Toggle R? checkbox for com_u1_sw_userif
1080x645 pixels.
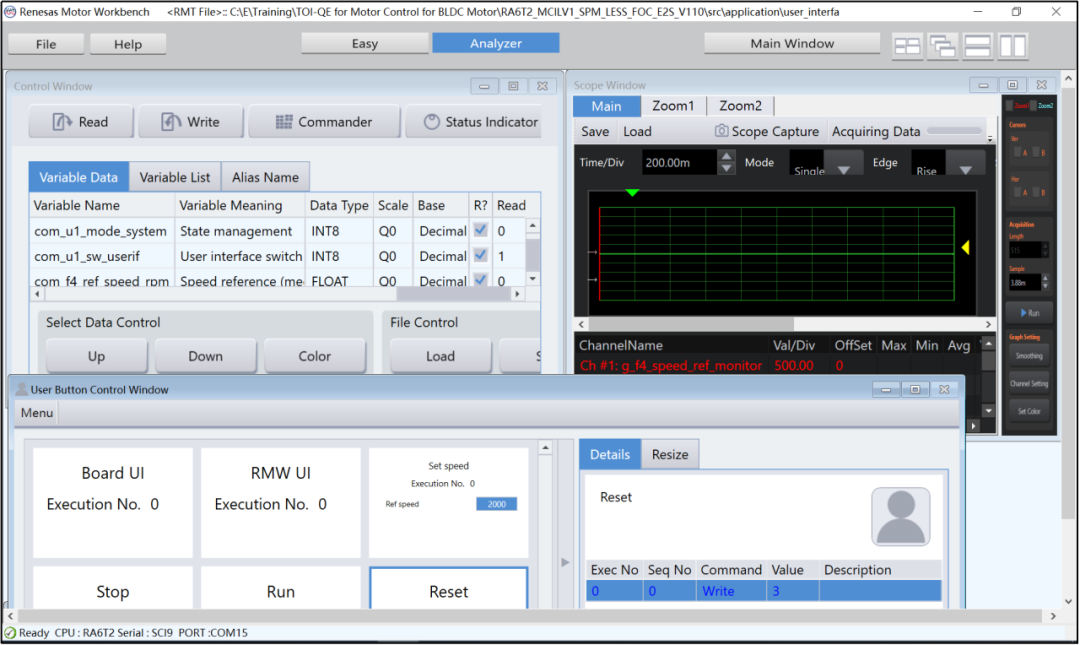coord(480,256)
